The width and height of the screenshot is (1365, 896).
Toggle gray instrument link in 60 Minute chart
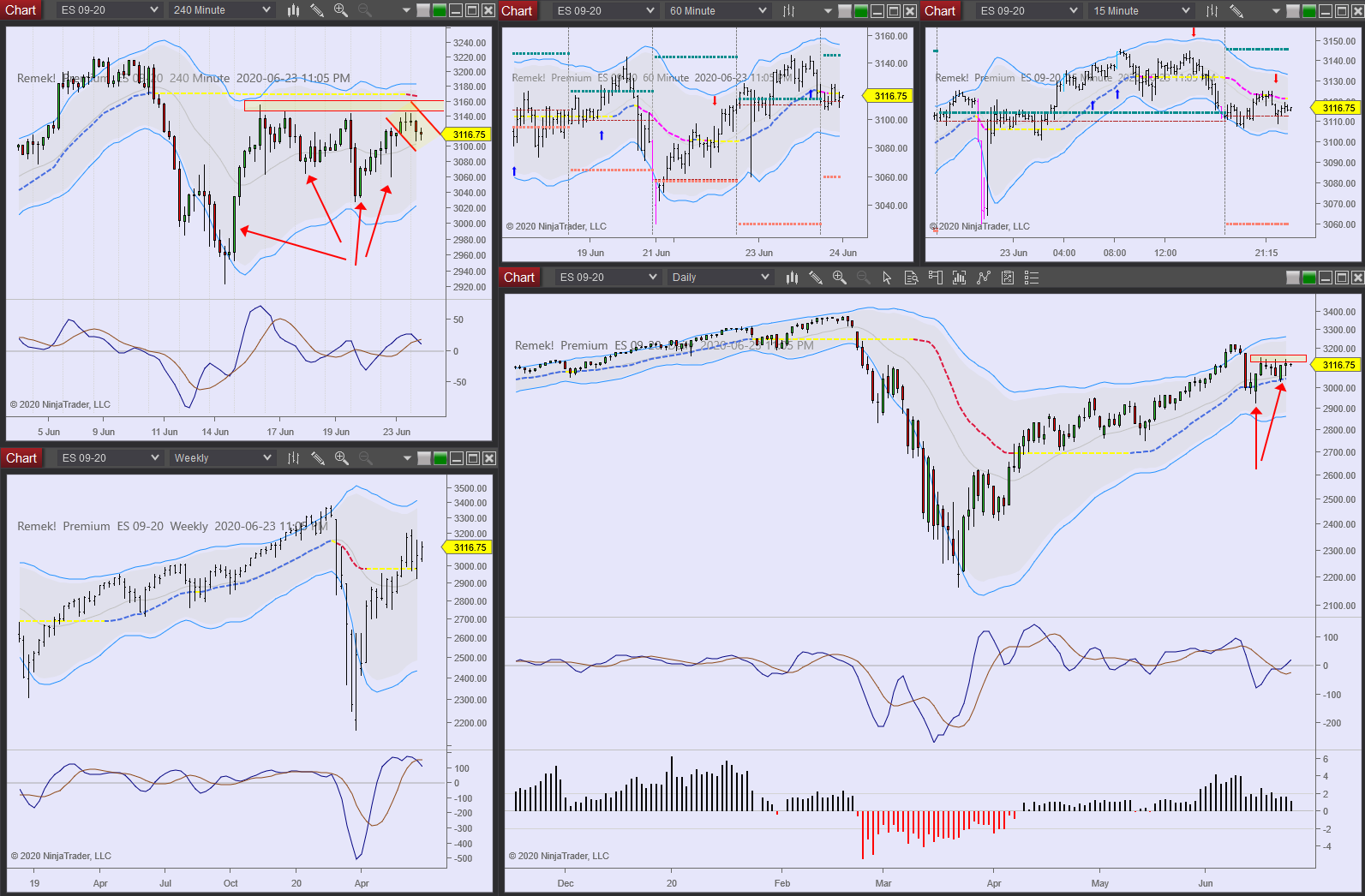tap(845, 11)
